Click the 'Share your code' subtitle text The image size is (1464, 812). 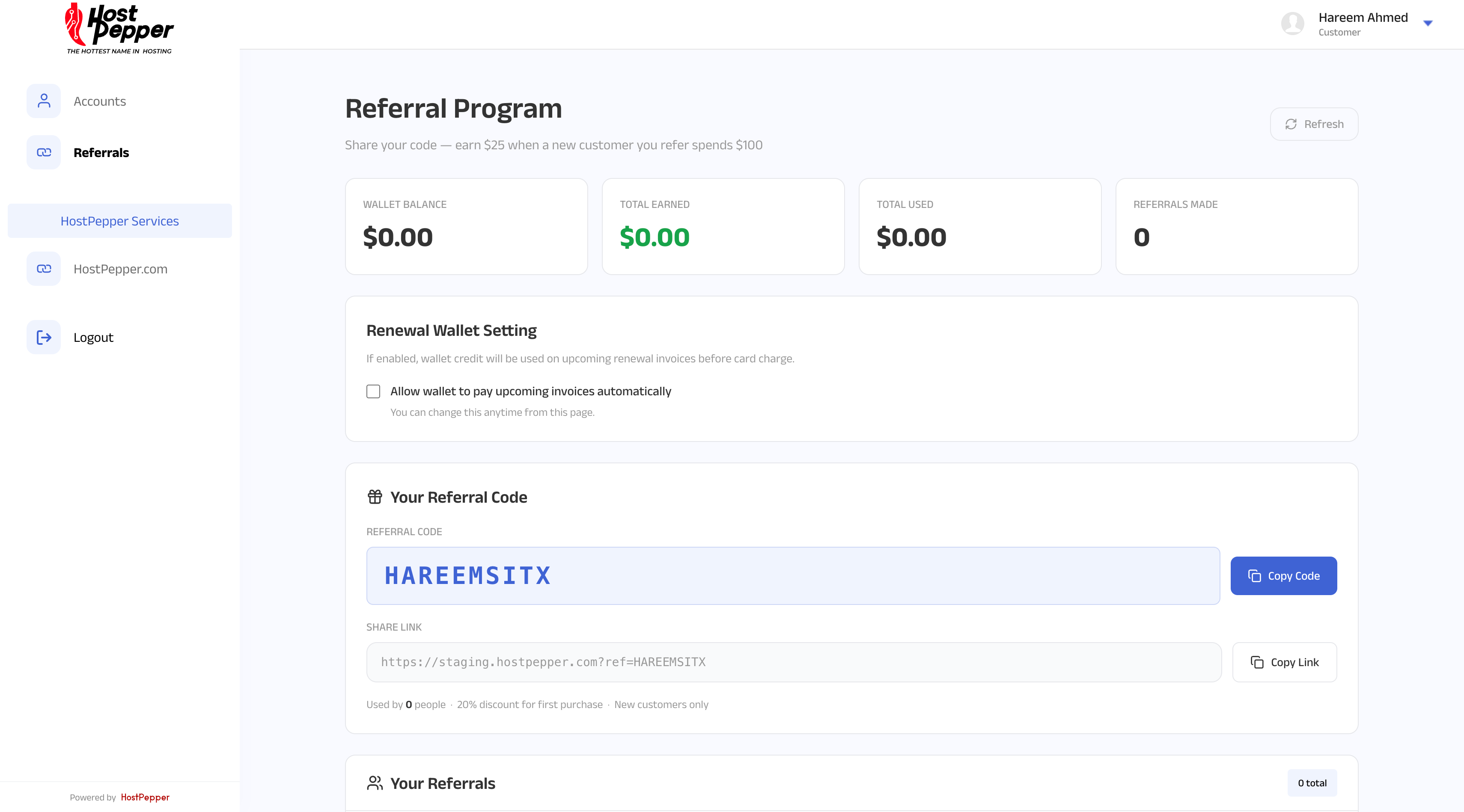coord(553,145)
